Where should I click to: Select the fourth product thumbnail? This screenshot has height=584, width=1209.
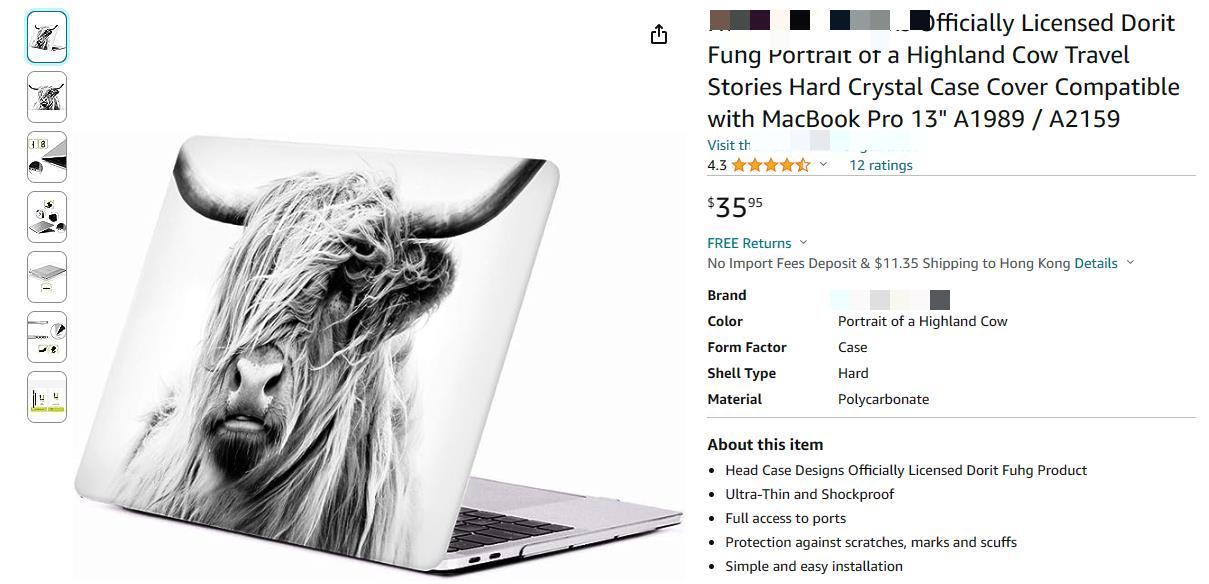tap(47, 217)
